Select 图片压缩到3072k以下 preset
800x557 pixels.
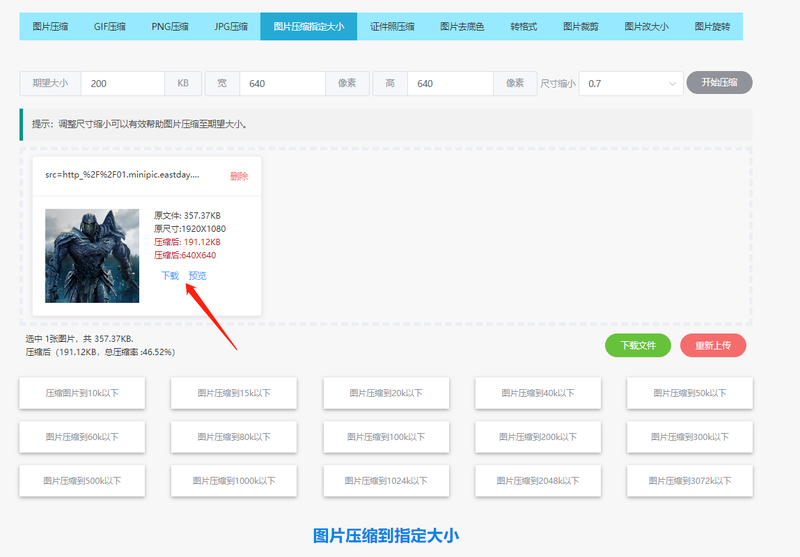pos(690,480)
